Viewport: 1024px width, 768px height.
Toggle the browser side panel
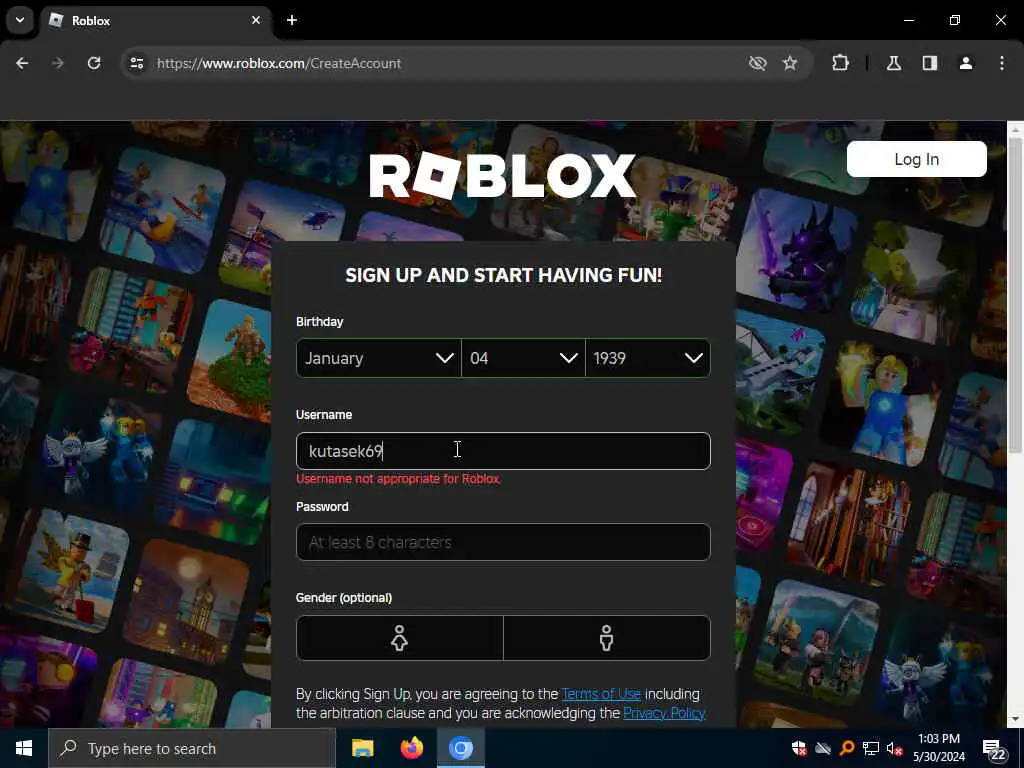930,63
